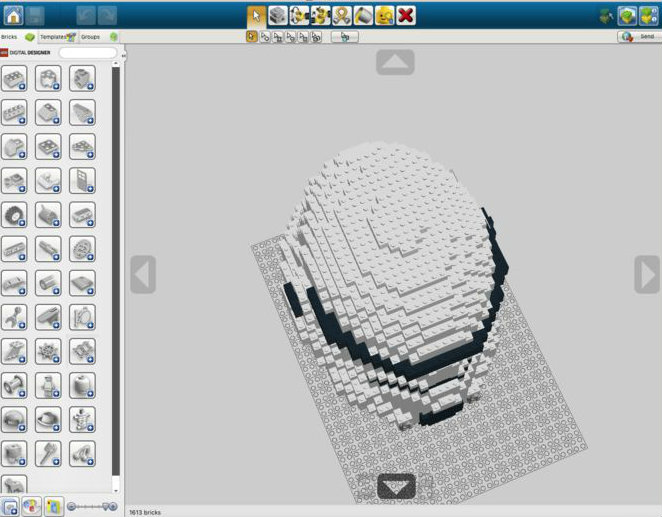Toggle filter bricks by color

(x=31, y=506)
